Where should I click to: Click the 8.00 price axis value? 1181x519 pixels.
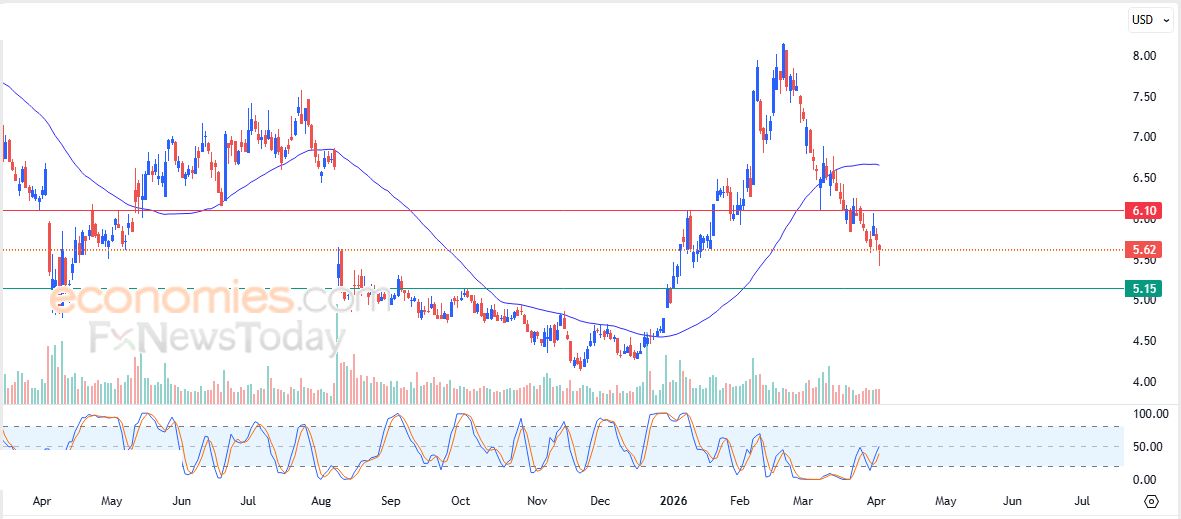pos(1144,56)
